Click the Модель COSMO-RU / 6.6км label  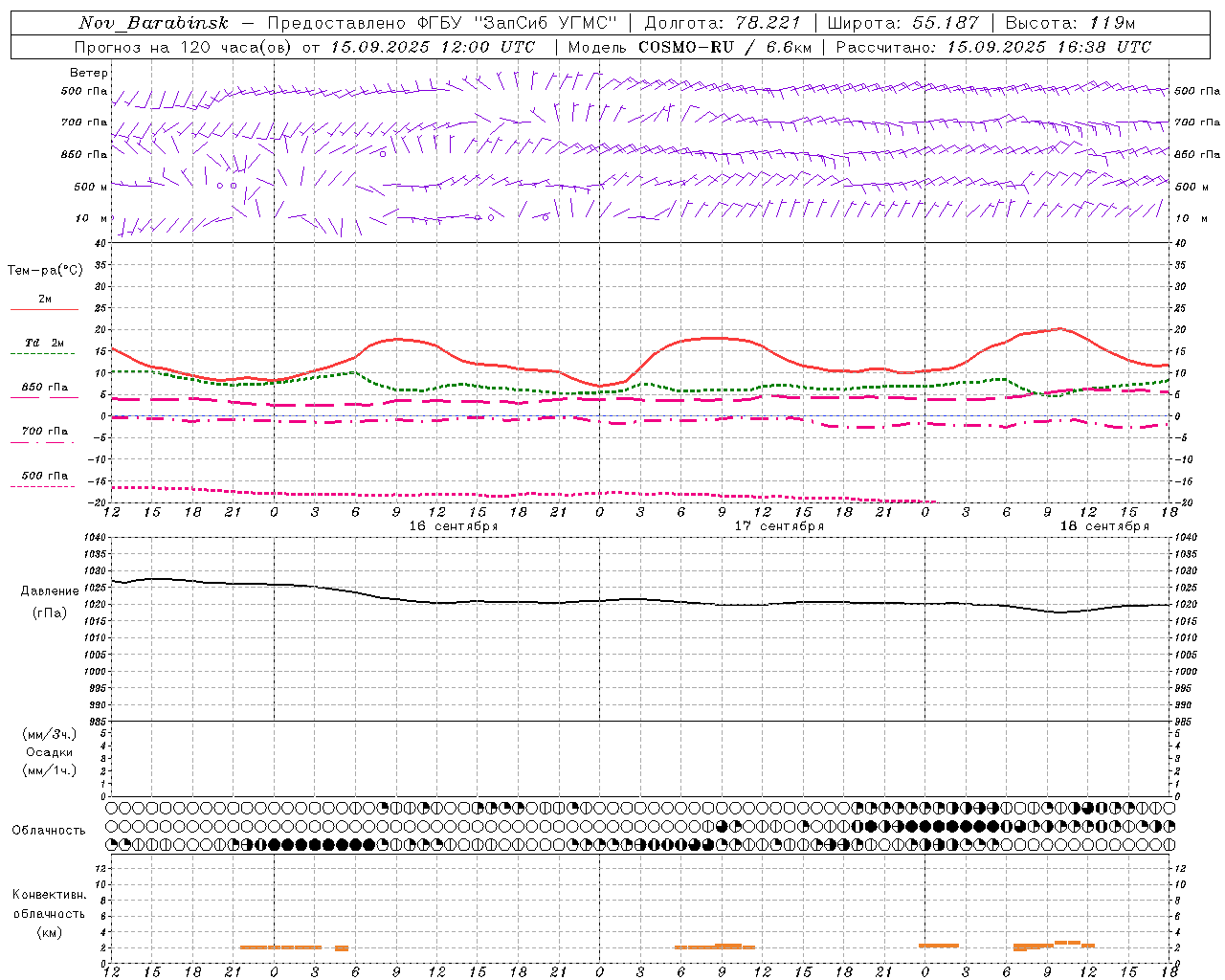click(689, 47)
